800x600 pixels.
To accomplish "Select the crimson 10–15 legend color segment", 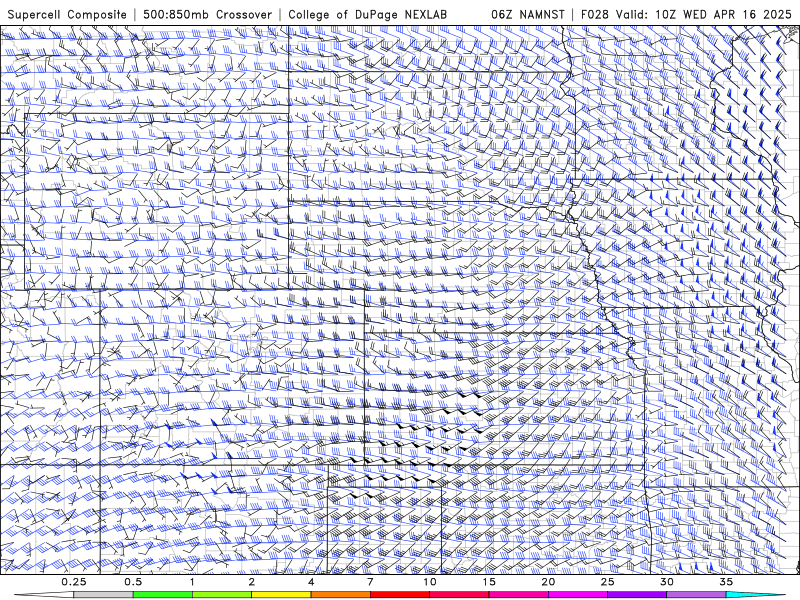I will 459,595.
